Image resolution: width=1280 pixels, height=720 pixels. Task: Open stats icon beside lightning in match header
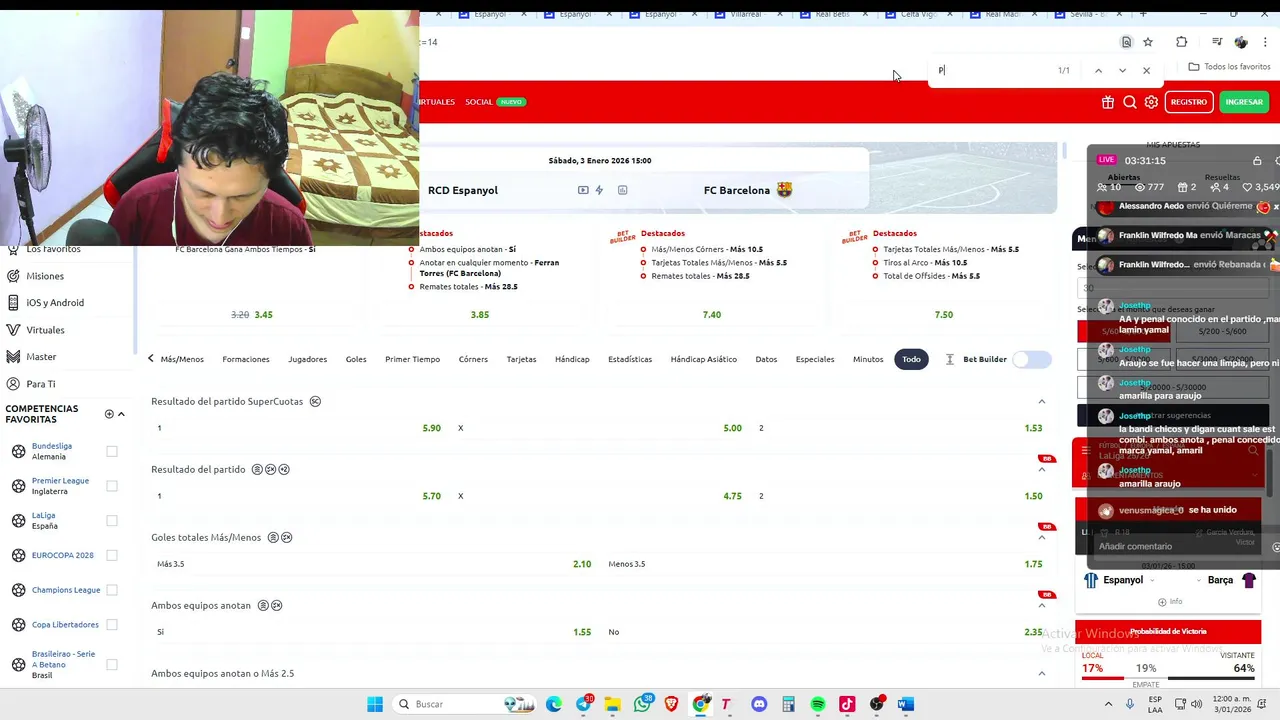(x=622, y=190)
